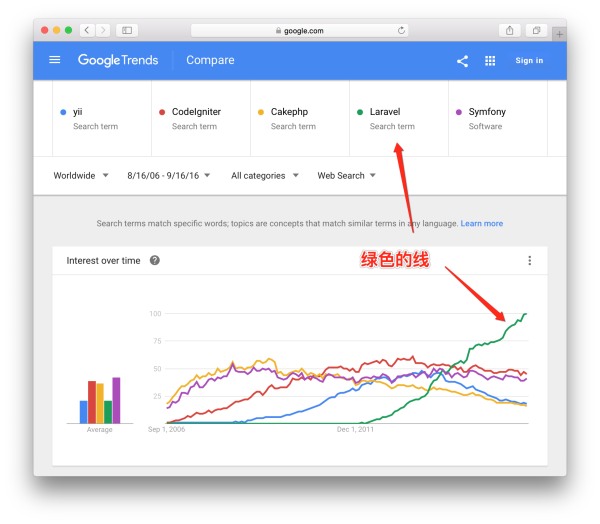The image size is (600, 524).
Task: Click Safari's back navigation arrow
Action: pos(85,31)
